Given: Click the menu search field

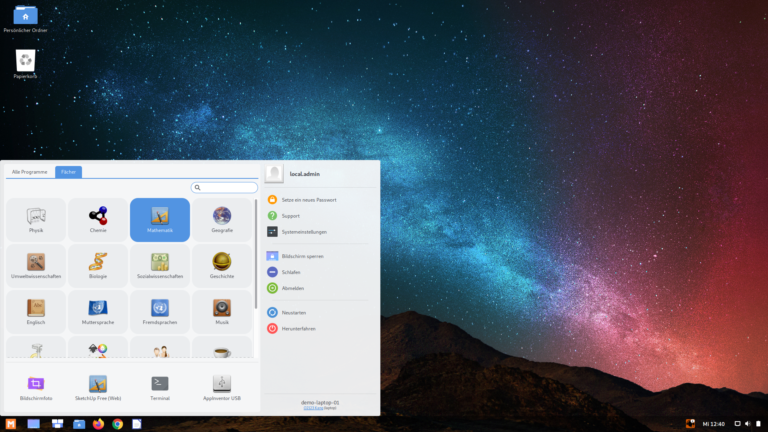Looking at the screenshot, I should (x=225, y=187).
